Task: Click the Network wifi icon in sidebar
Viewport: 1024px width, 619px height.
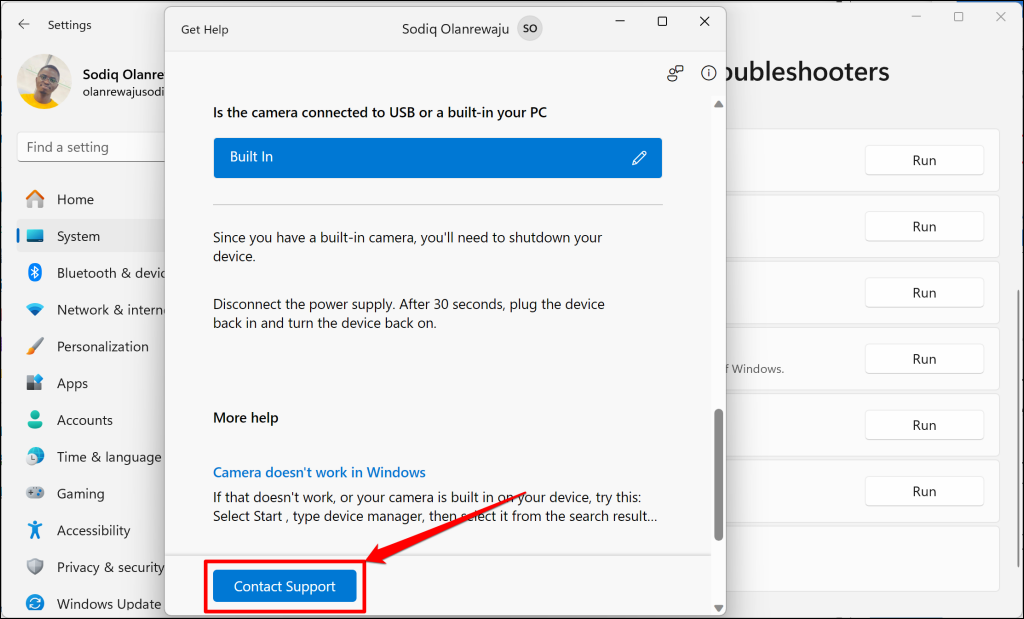Action: pos(35,310)
